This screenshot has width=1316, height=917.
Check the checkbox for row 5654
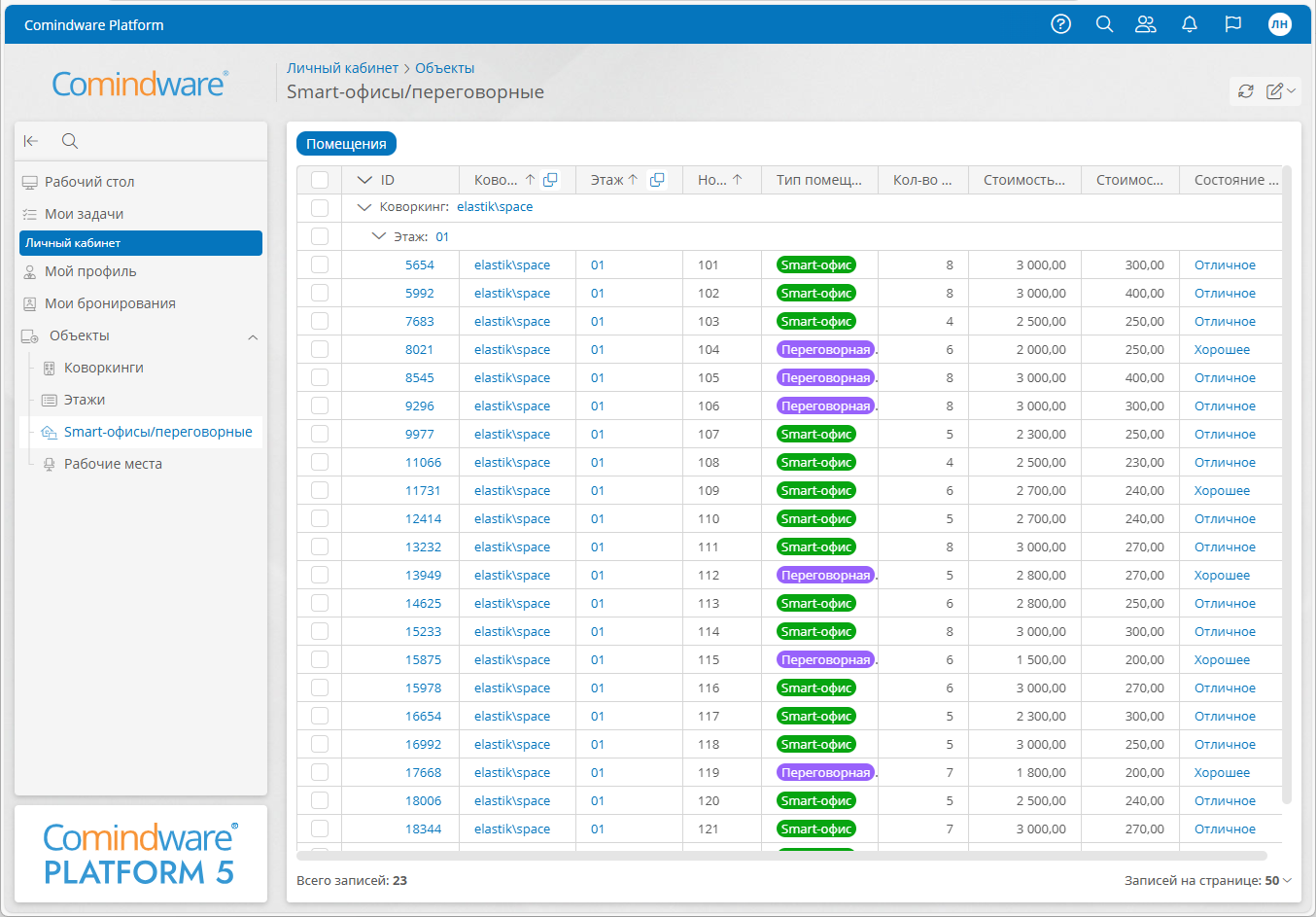point(320,265)
